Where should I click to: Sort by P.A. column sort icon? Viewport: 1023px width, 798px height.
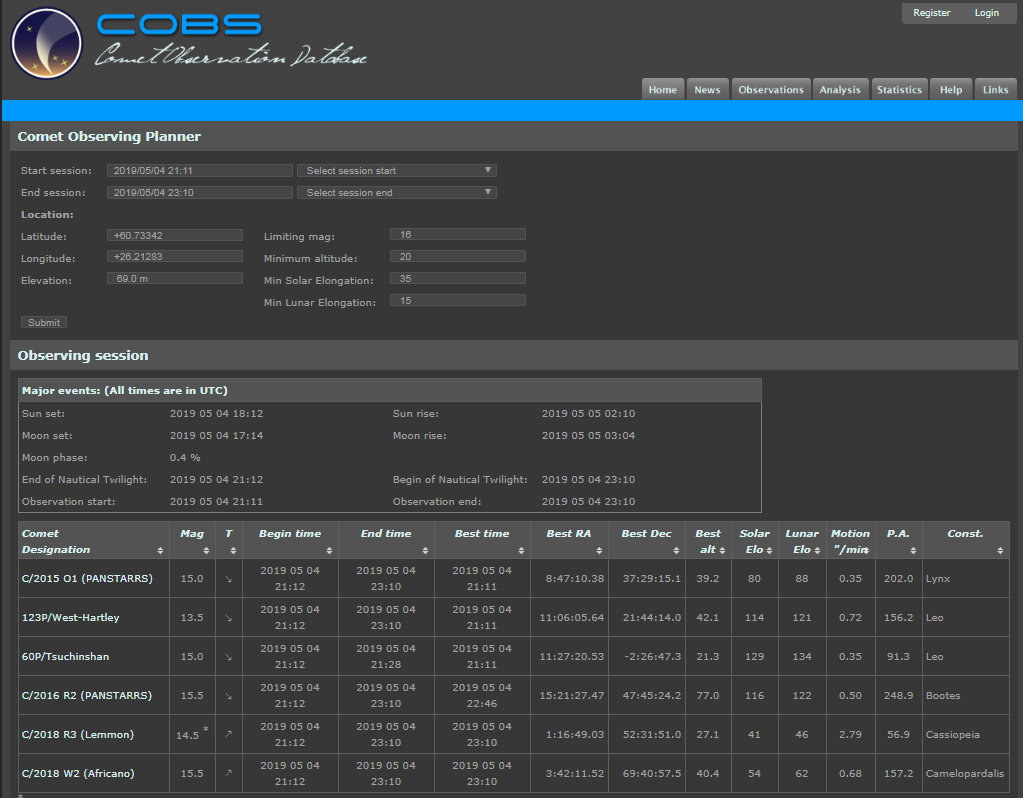click(x=913, y=551)
